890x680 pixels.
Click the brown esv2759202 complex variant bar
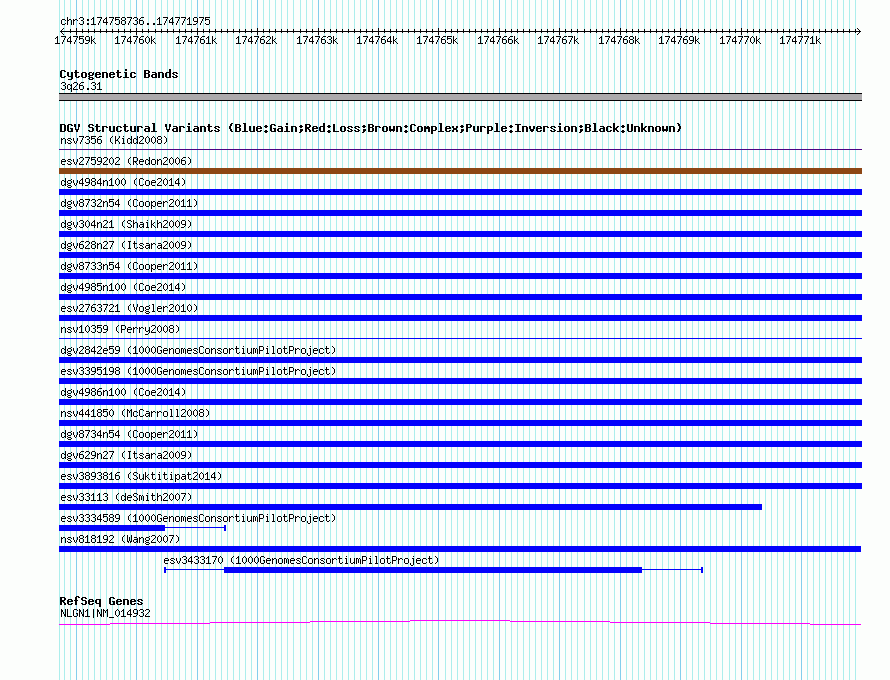pyautogui.click(x=460, y=171)
